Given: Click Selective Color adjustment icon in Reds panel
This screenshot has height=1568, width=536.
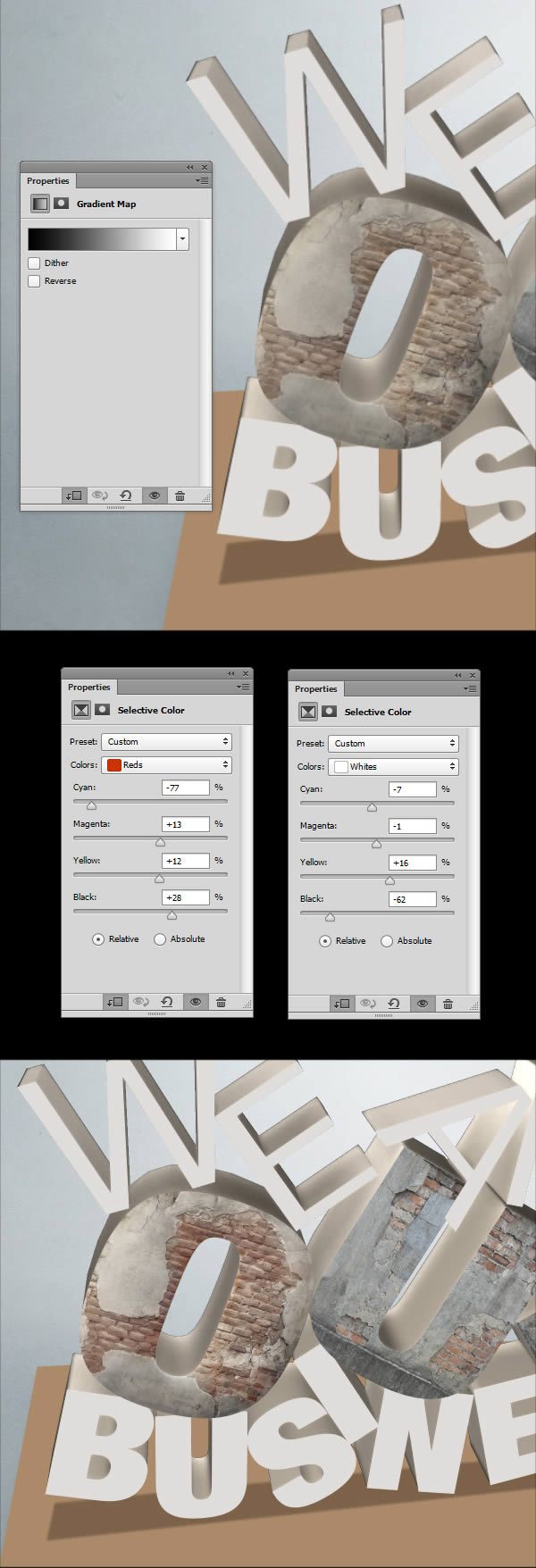Looking at the screenshot, I should coord(81,710).
